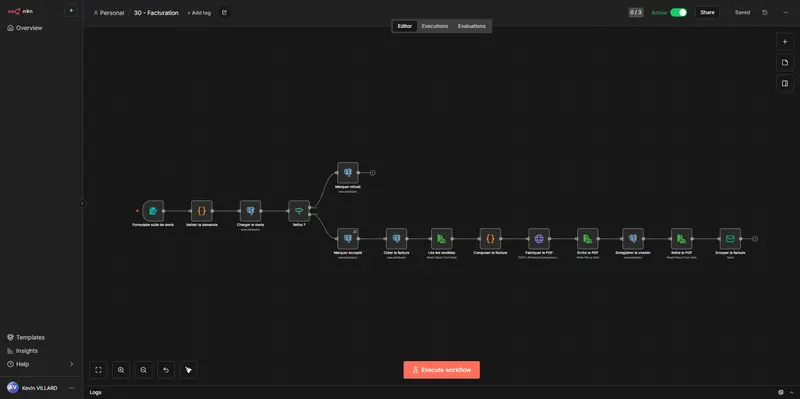Viewport: 800px width, 399px height.
Task: Open the 'Fabriquer le PDF' HTTP request node
Action: 539,239
